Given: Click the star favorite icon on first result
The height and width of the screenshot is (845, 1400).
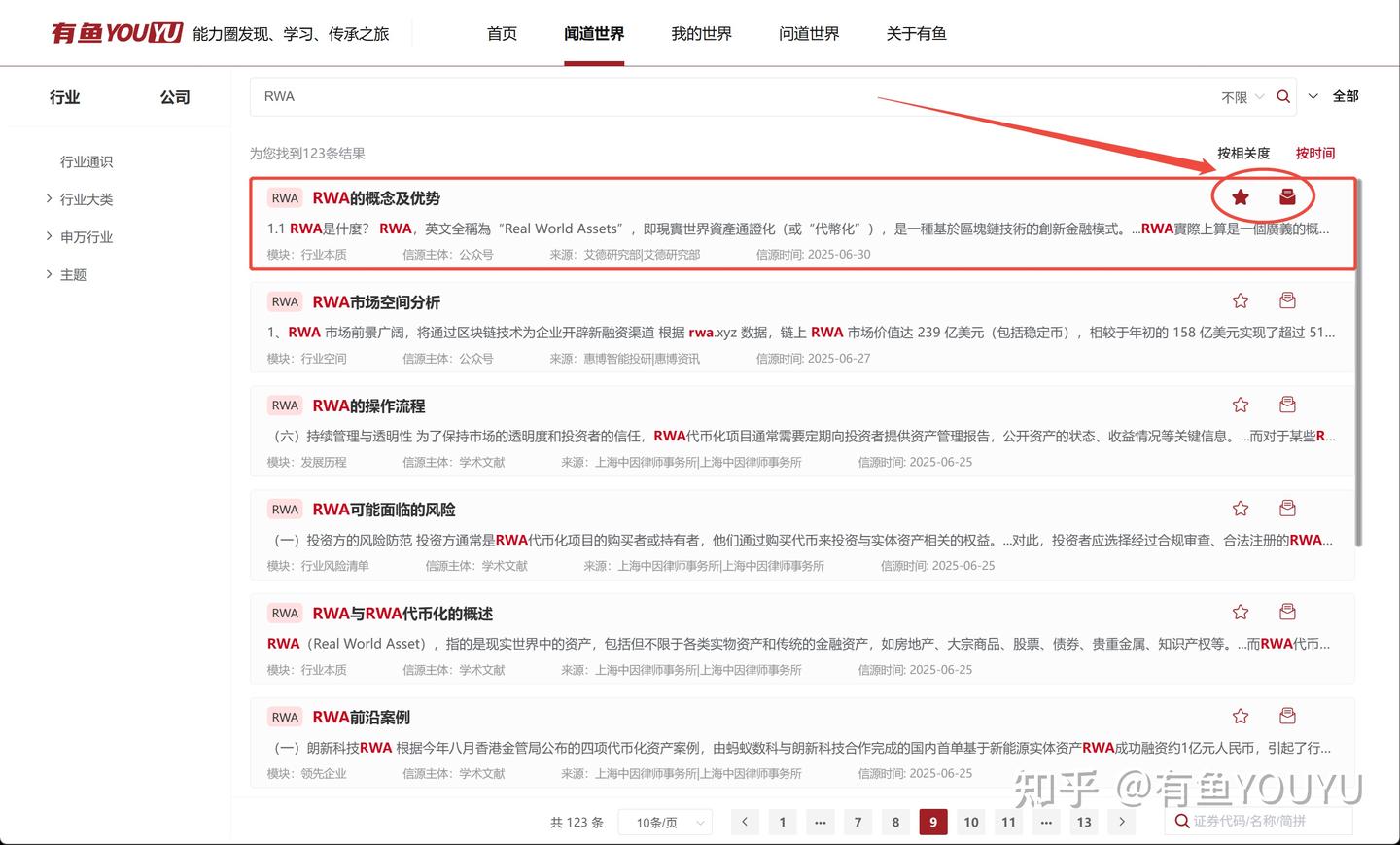Looking at the screenshot, I should click(x=1240, y=196).
